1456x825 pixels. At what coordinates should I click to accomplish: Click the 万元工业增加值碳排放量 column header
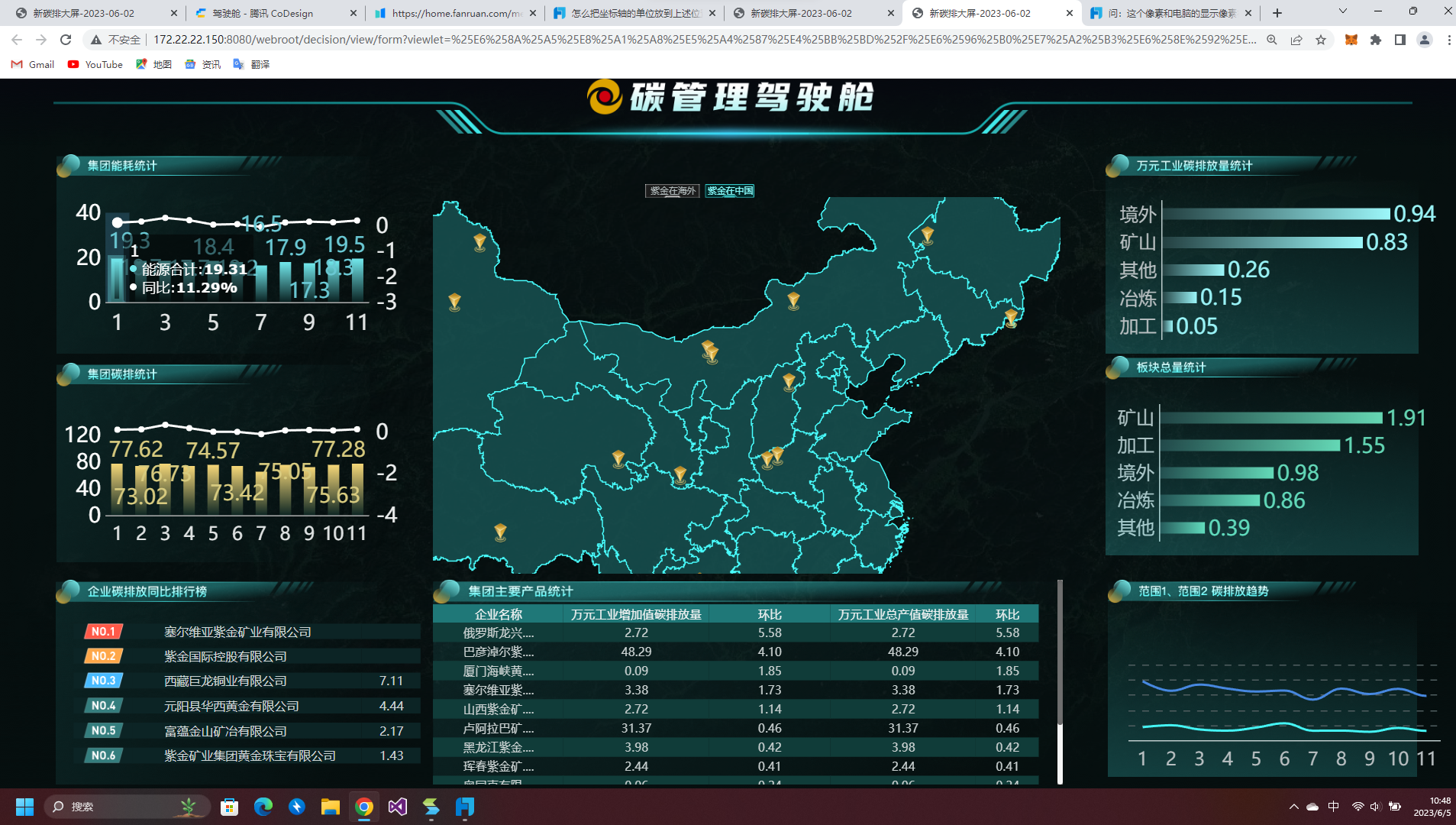(636, 614)
